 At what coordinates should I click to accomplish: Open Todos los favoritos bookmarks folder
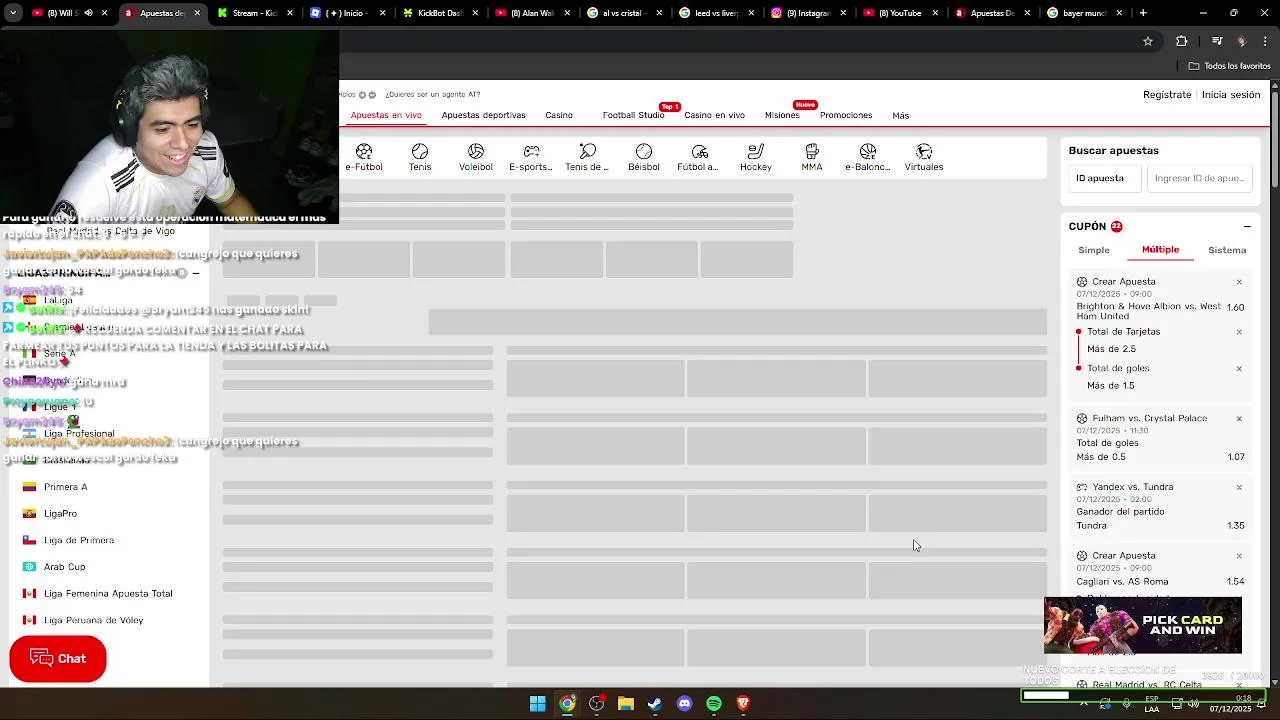[x=1229, y=66]
